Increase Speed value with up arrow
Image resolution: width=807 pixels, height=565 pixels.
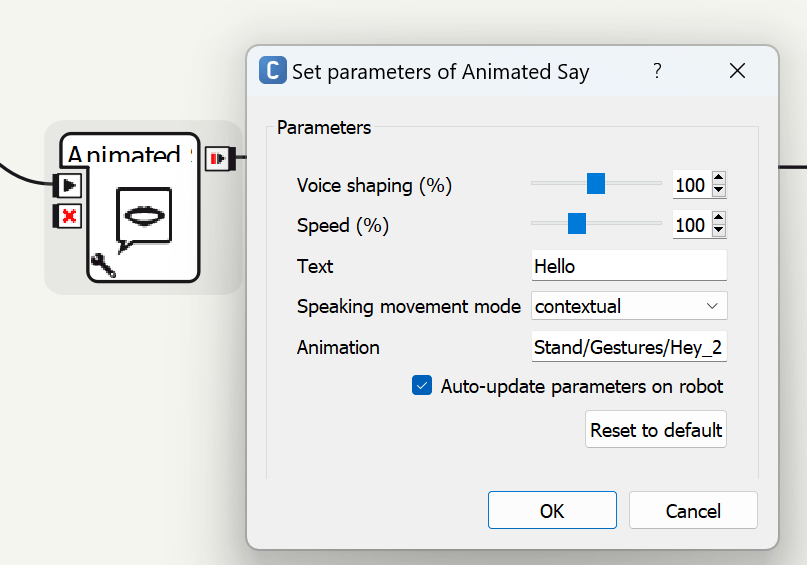[718, 219]
